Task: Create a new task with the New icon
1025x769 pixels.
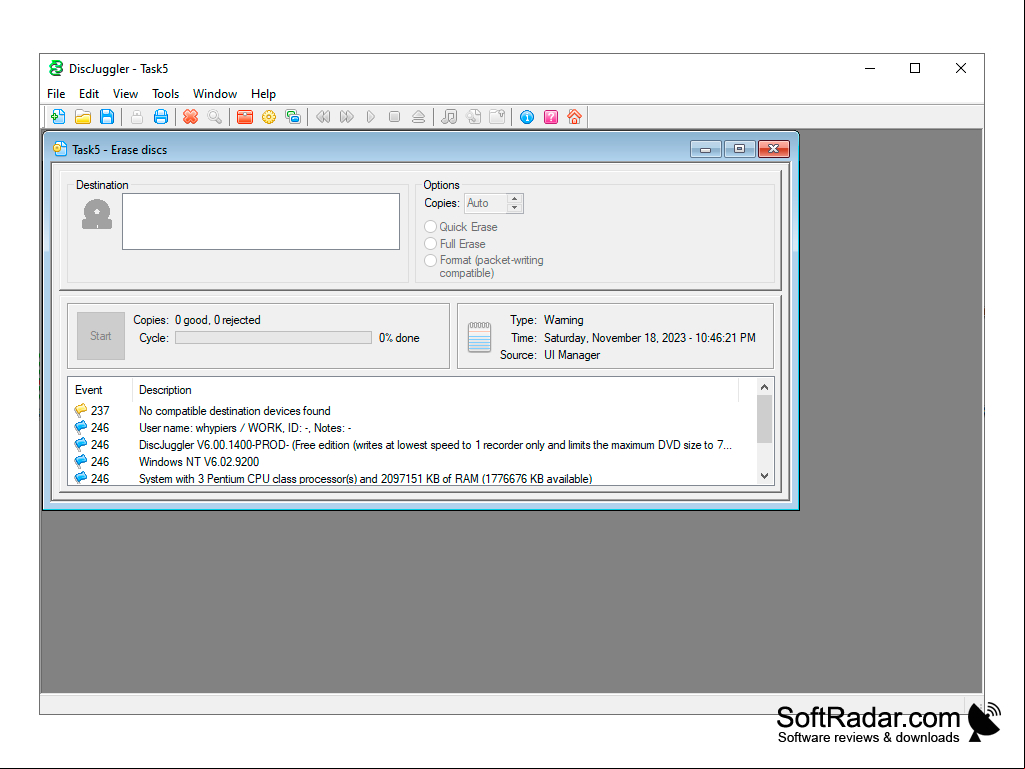Action: (58, 117)
